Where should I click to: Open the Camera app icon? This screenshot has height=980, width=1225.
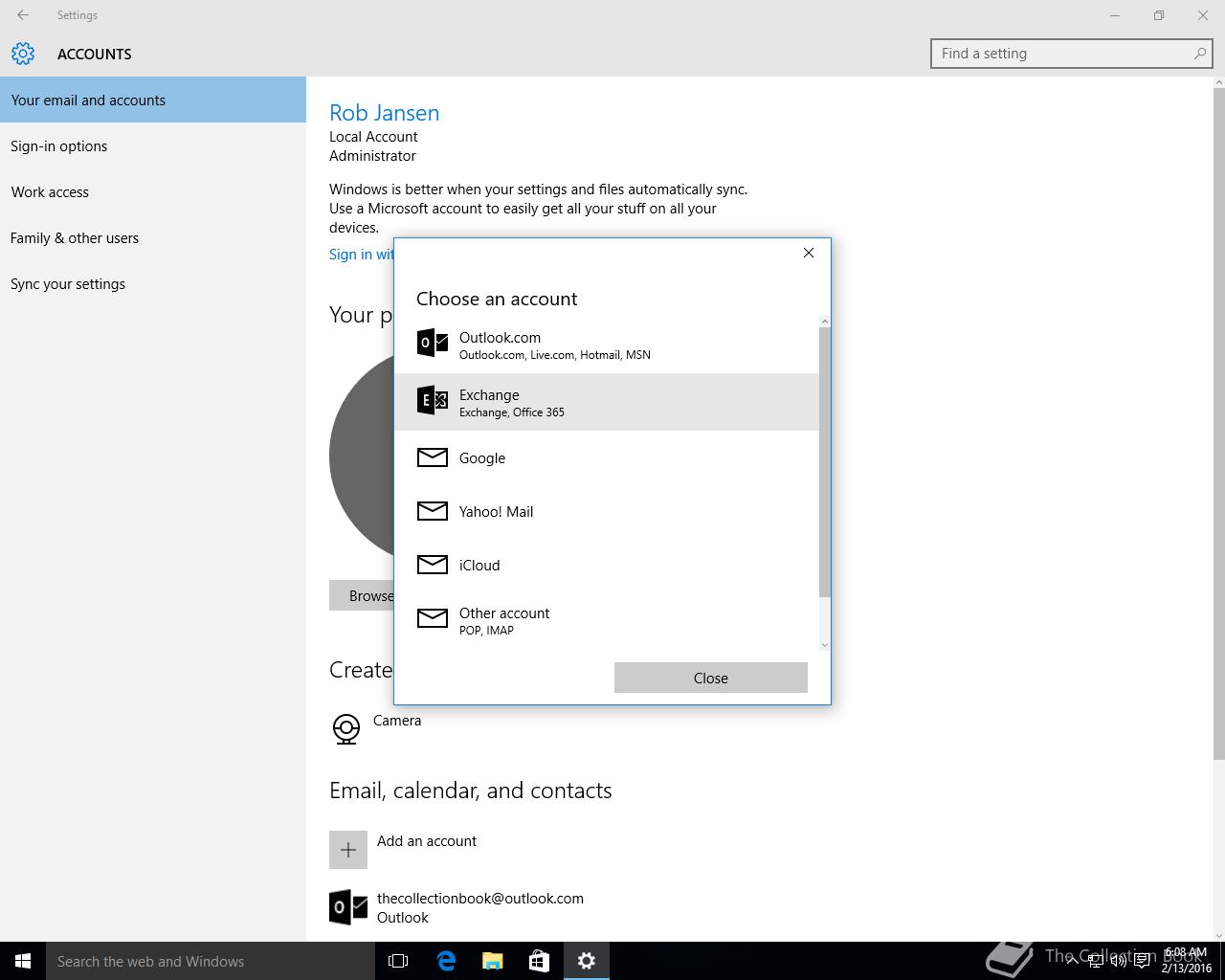[x=346, y=728]
